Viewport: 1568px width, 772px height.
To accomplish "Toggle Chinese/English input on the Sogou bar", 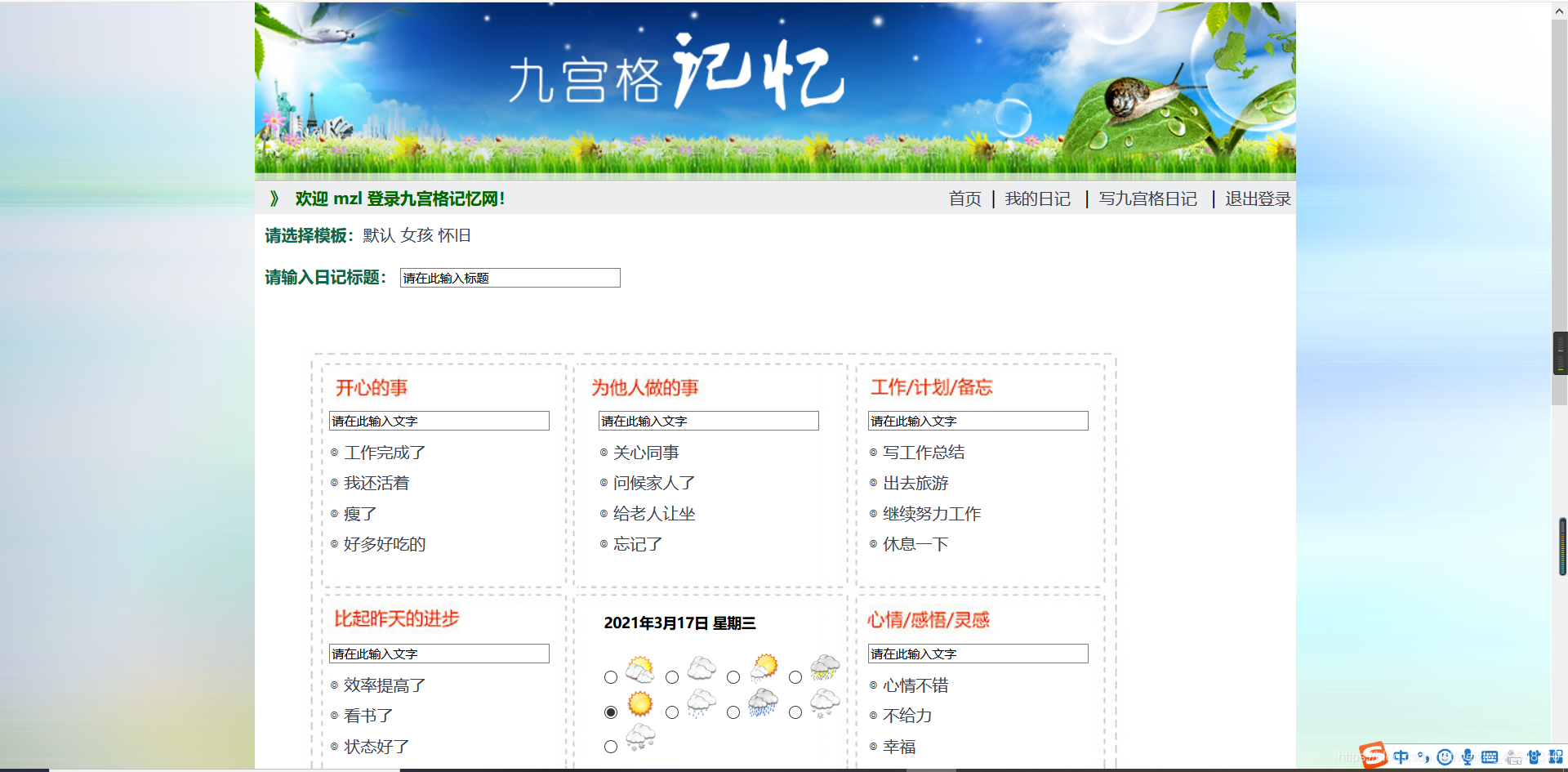I will point(1402,757).
